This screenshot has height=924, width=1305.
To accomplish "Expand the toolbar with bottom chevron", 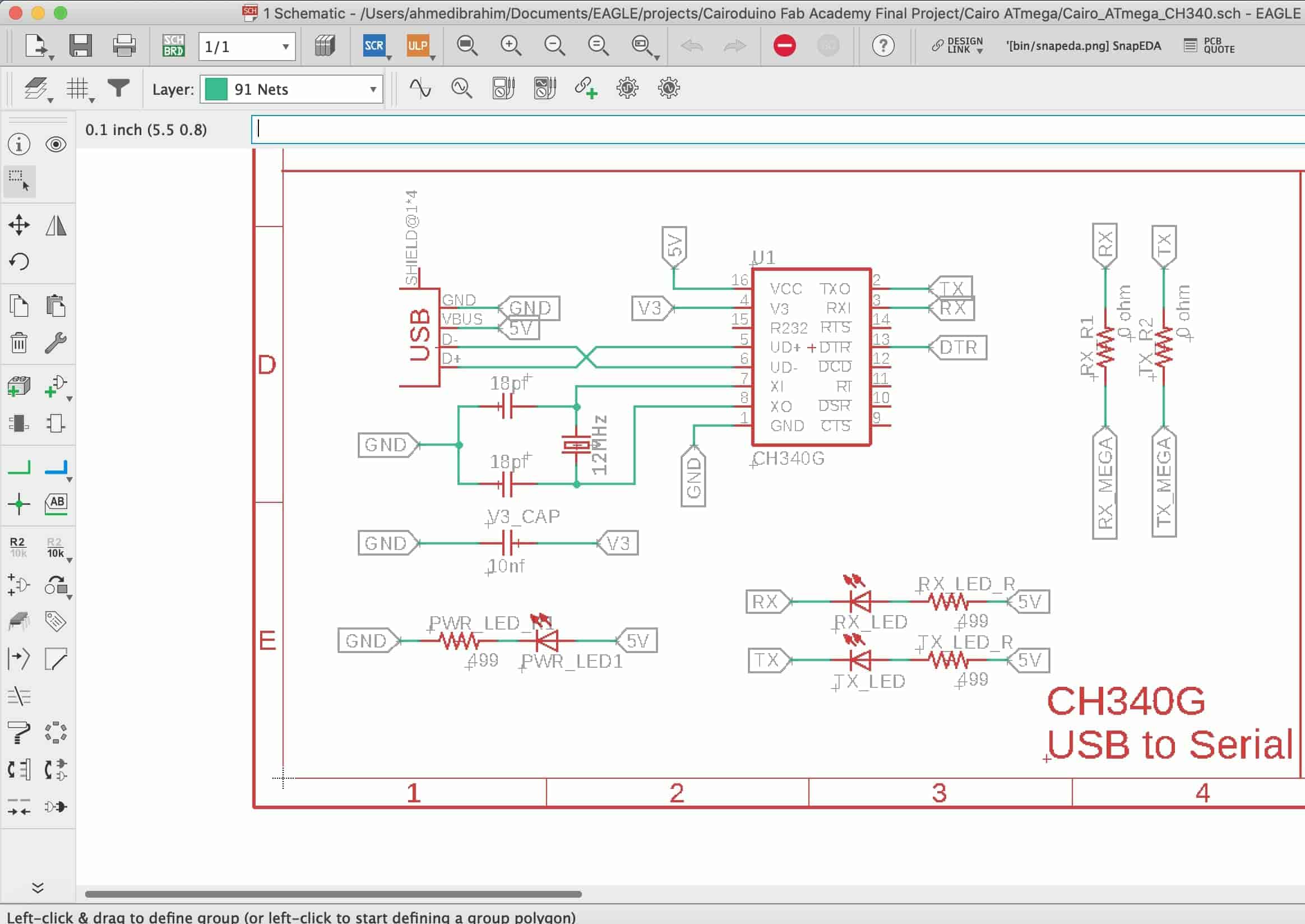I will (x=38, y=888).
